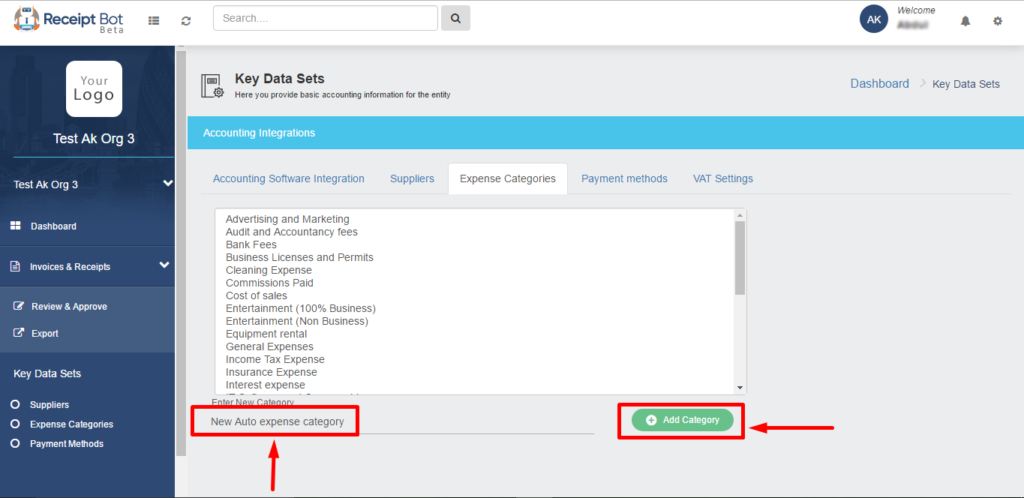Image resolution: width=1024 pixels, height=498 pixels.
Task: Select Insurance Expense category
Action: (271, 372)
